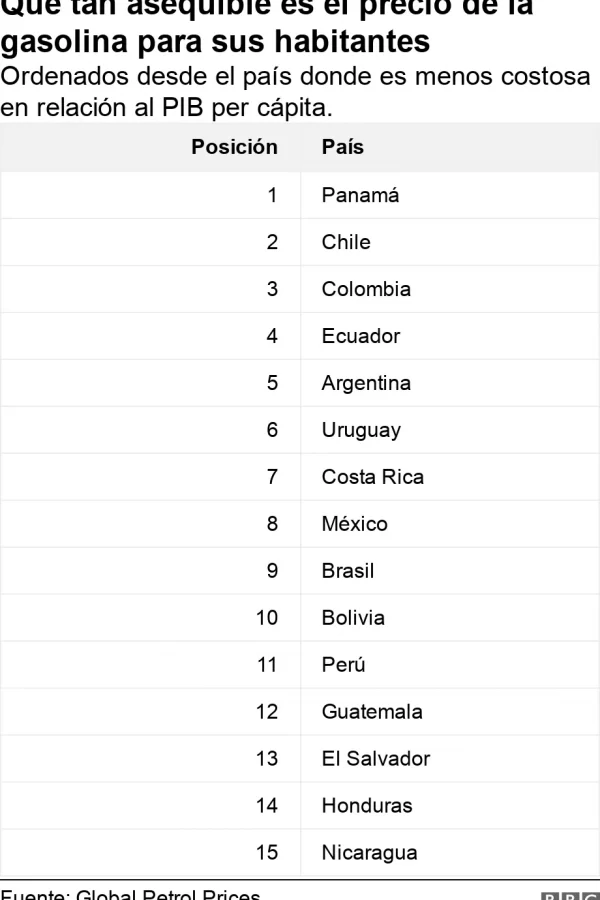Click the Perú row
Viewport: 600px width, 900px height.
pyautogui.click(x=300, y=665)
